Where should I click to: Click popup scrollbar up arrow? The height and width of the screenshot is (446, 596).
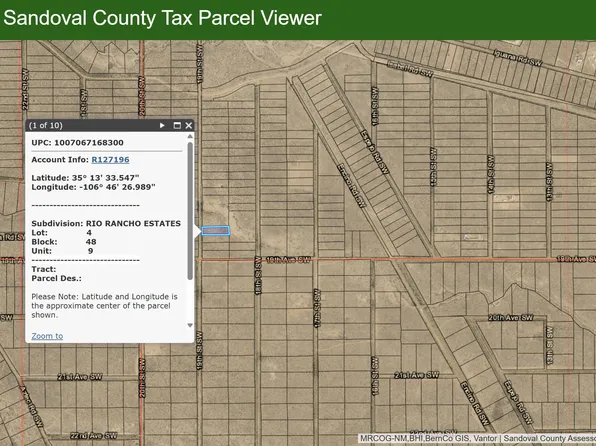pyautogui.click(x=190, y=136)
